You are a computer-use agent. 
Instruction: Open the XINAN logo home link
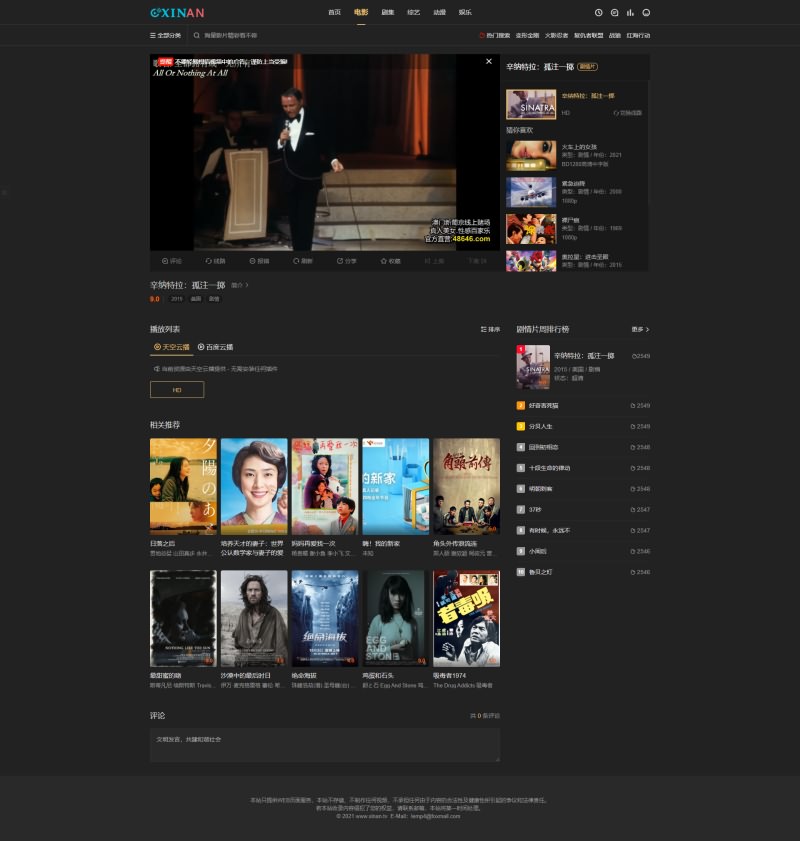pyautogui.click(x=177, y=12)
